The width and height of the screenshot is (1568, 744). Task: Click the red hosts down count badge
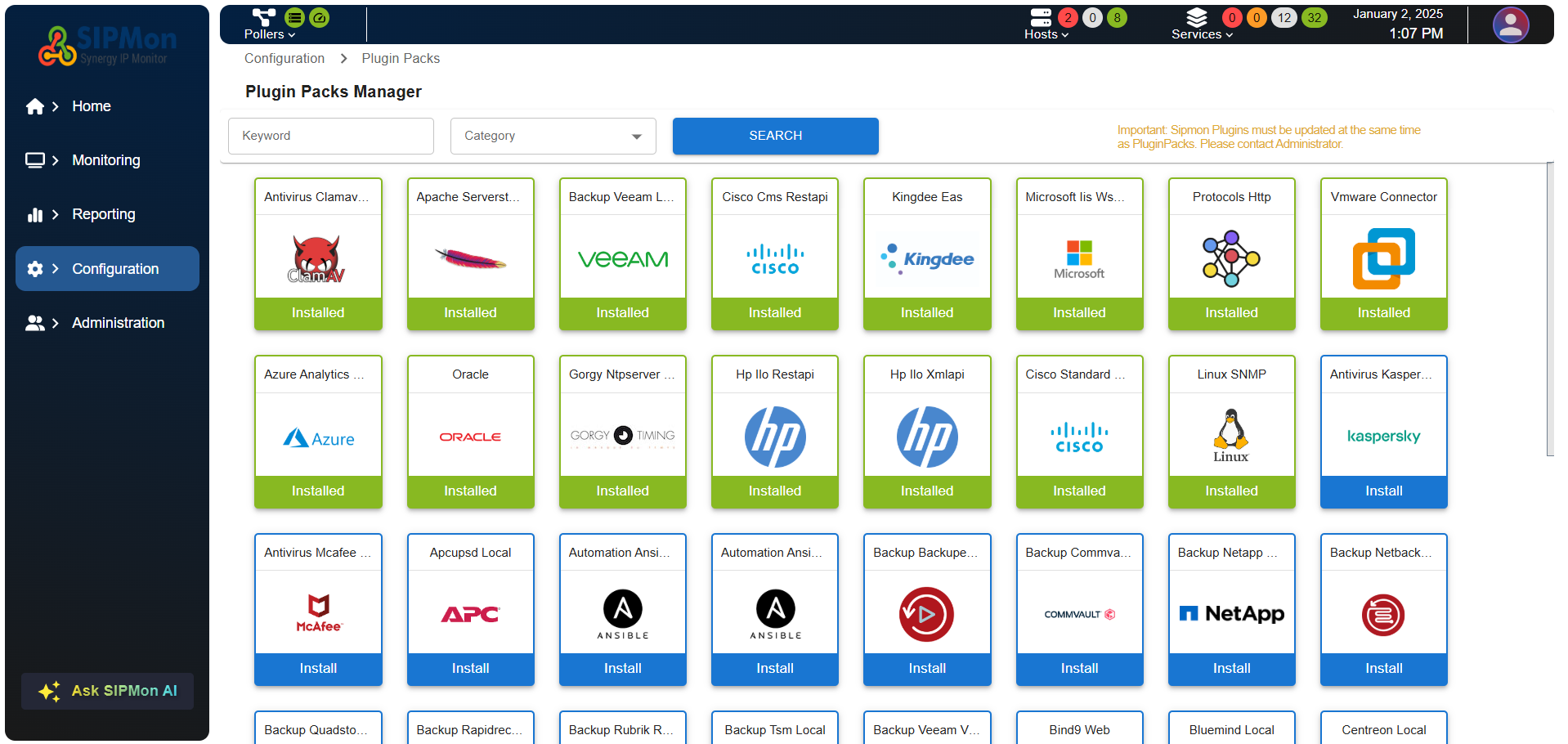coord(1068,18)
